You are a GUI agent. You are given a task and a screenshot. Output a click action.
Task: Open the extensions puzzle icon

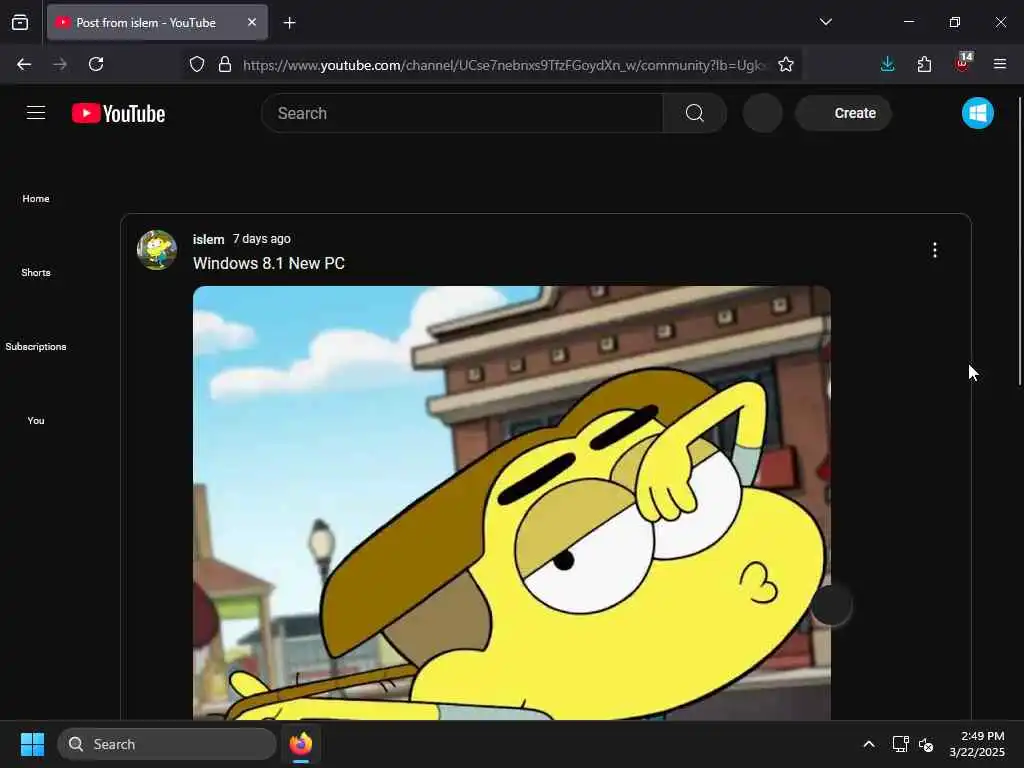[x=924, y=64]
